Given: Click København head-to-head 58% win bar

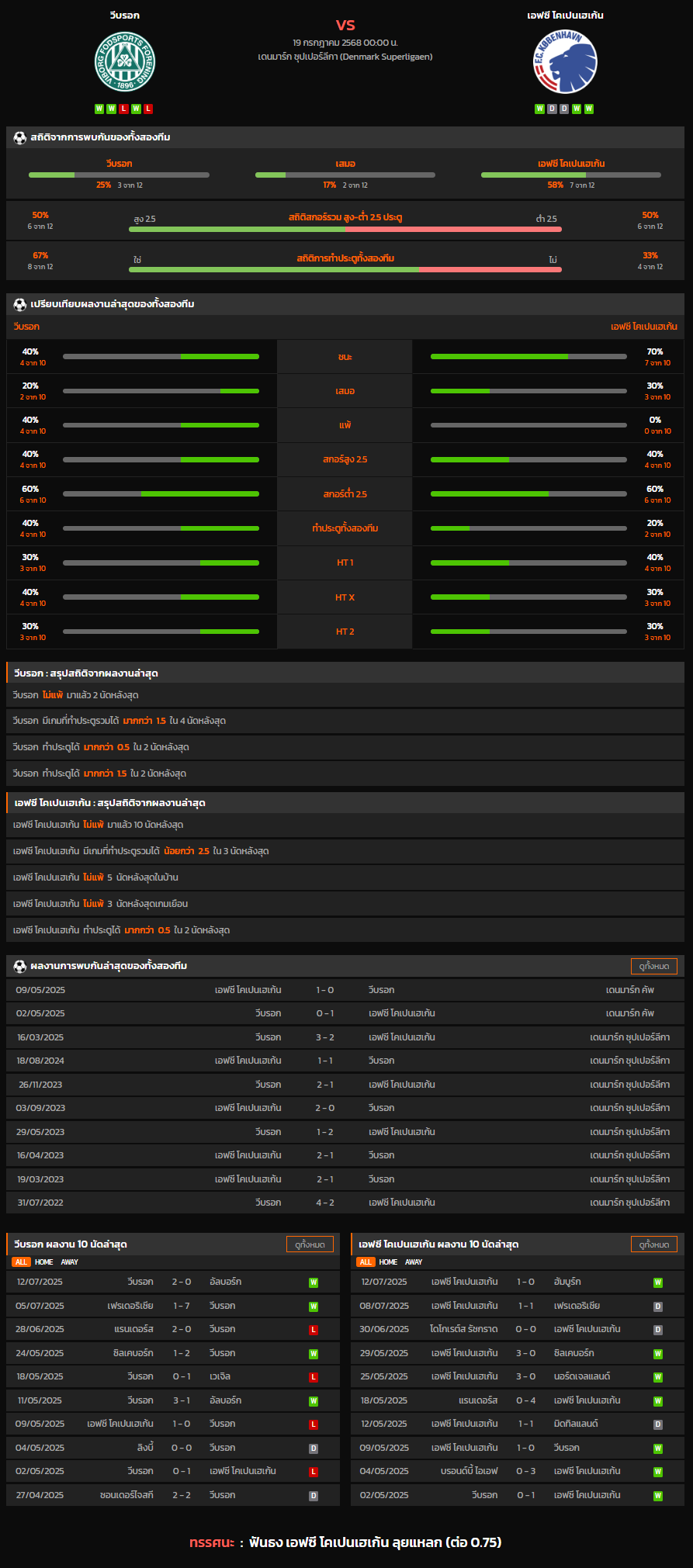Looking at the screenshot, I should pos(571,175).
